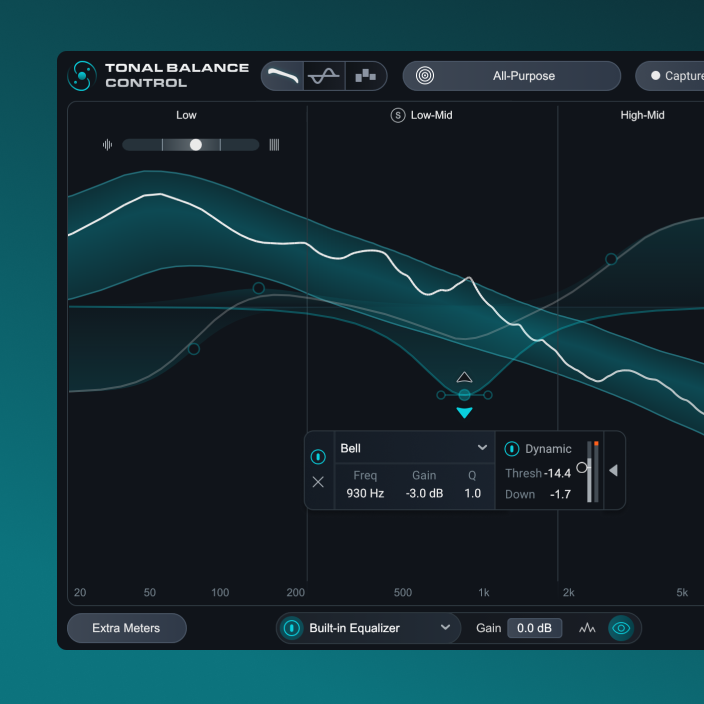Screen dimensions: 704x704
Task: Click the Low band label
Action: [x=187, y=115]
